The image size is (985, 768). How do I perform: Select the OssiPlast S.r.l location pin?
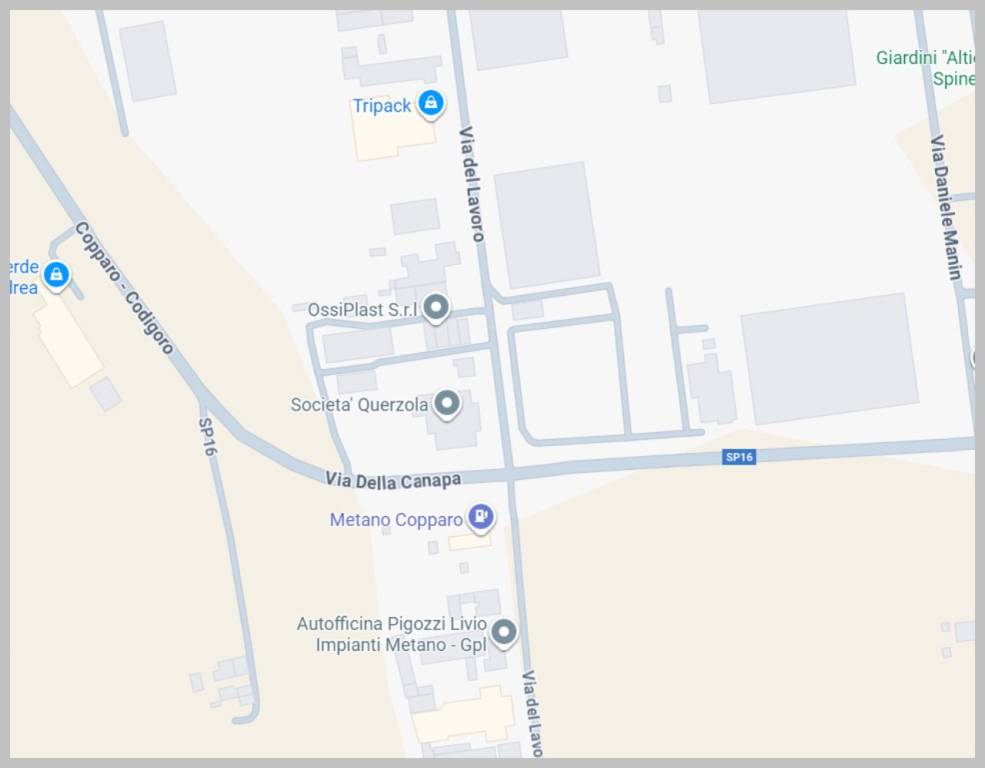(x=436, y=308)
